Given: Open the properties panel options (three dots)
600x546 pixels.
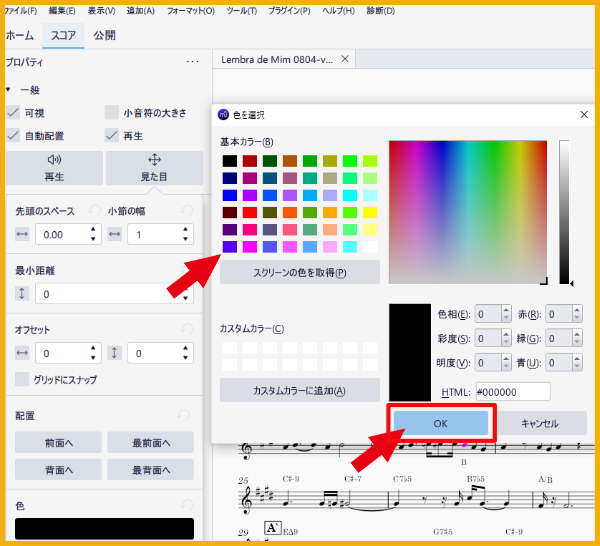Looking at the screenshot, I should coord(192,62).
